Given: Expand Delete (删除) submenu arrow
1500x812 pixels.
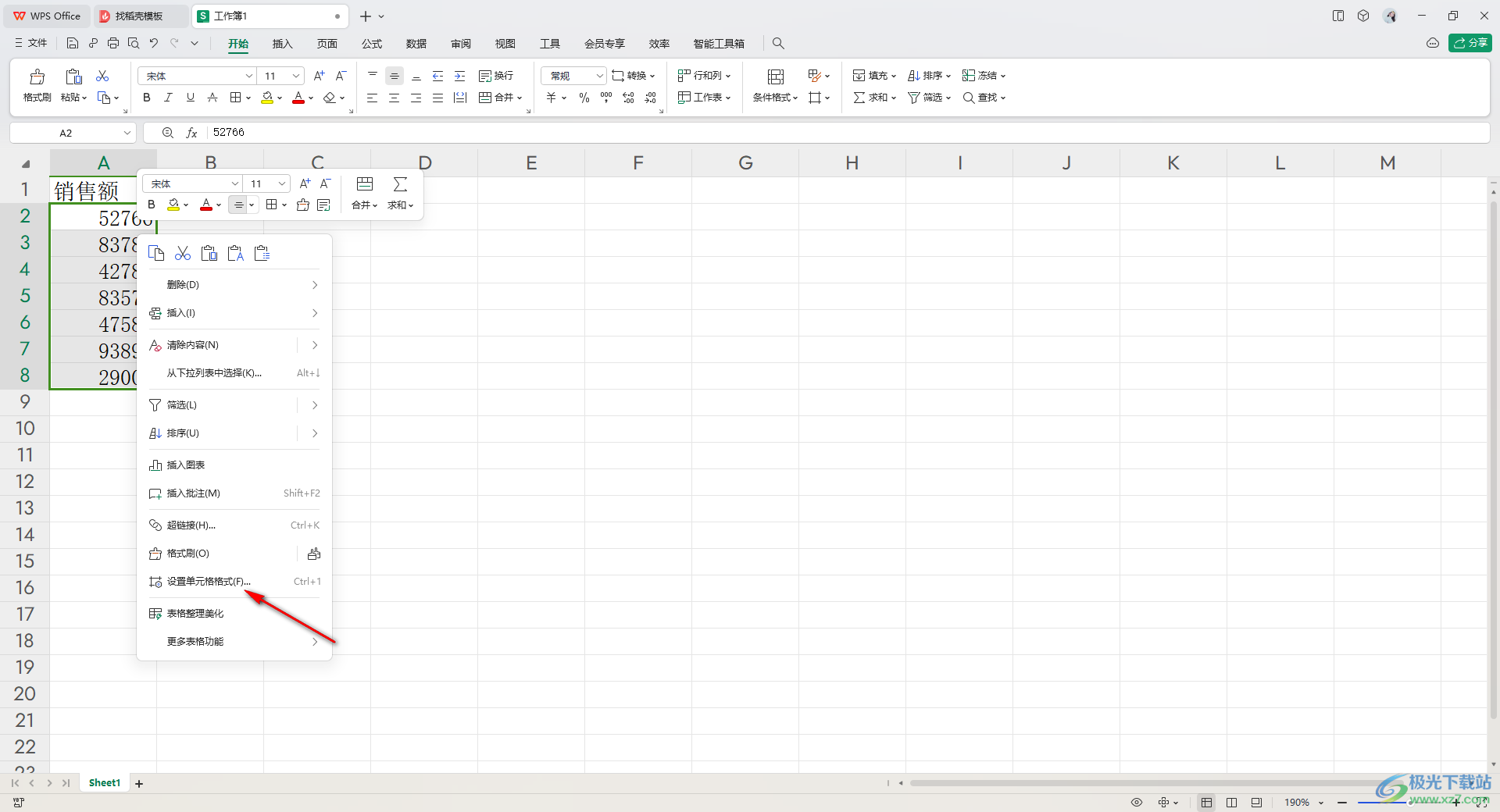Looking at the screenshot, I should click(x=315, y=285).
